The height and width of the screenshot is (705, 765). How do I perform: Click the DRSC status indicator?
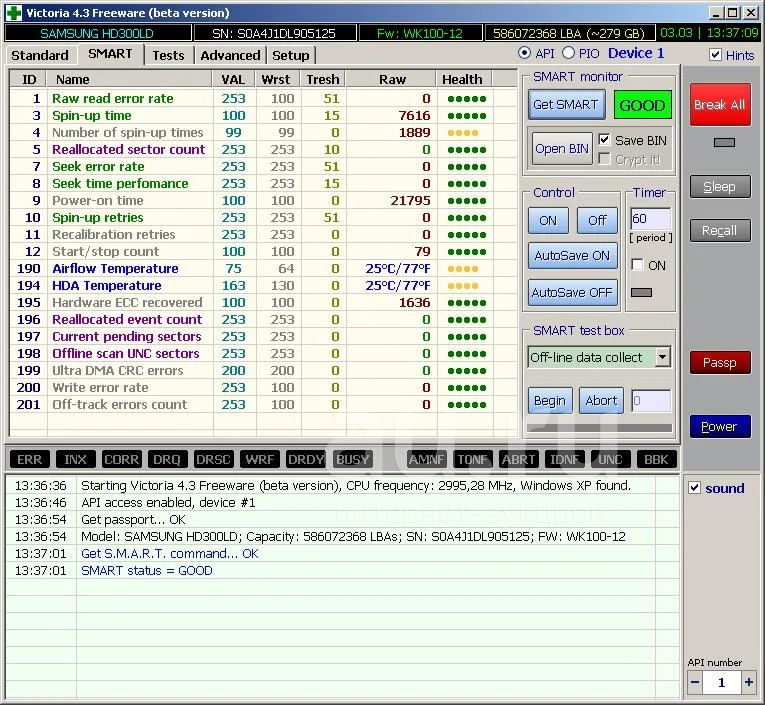click(213, 459)
